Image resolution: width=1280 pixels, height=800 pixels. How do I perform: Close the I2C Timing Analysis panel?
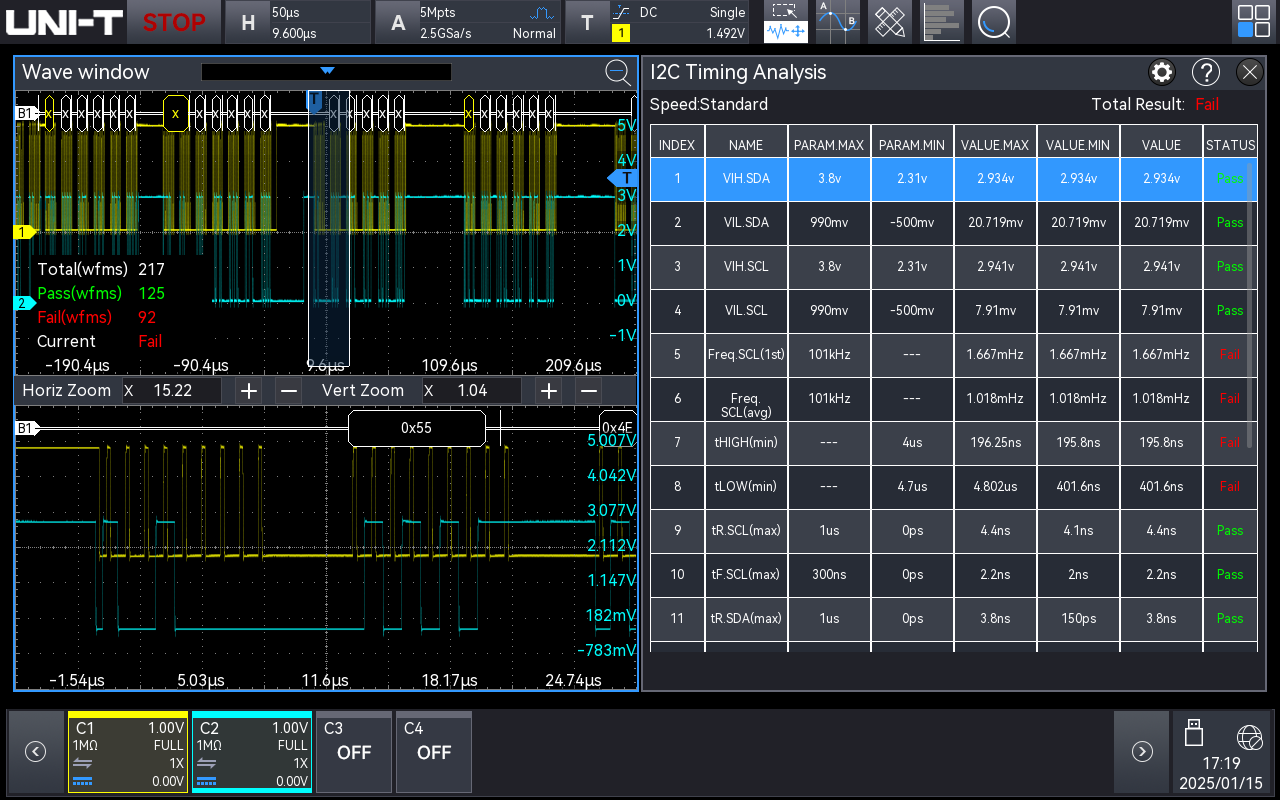click(x=1250, y=72)
